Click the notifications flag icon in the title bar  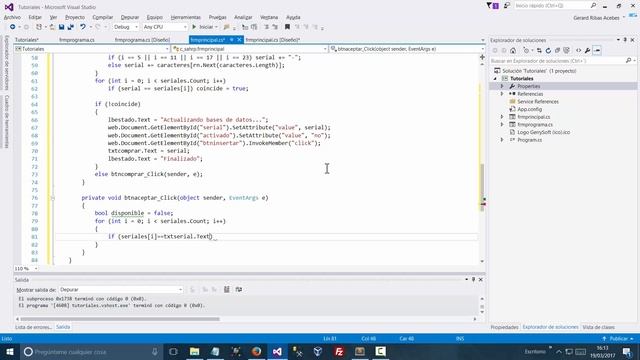(x=493, y=6)
